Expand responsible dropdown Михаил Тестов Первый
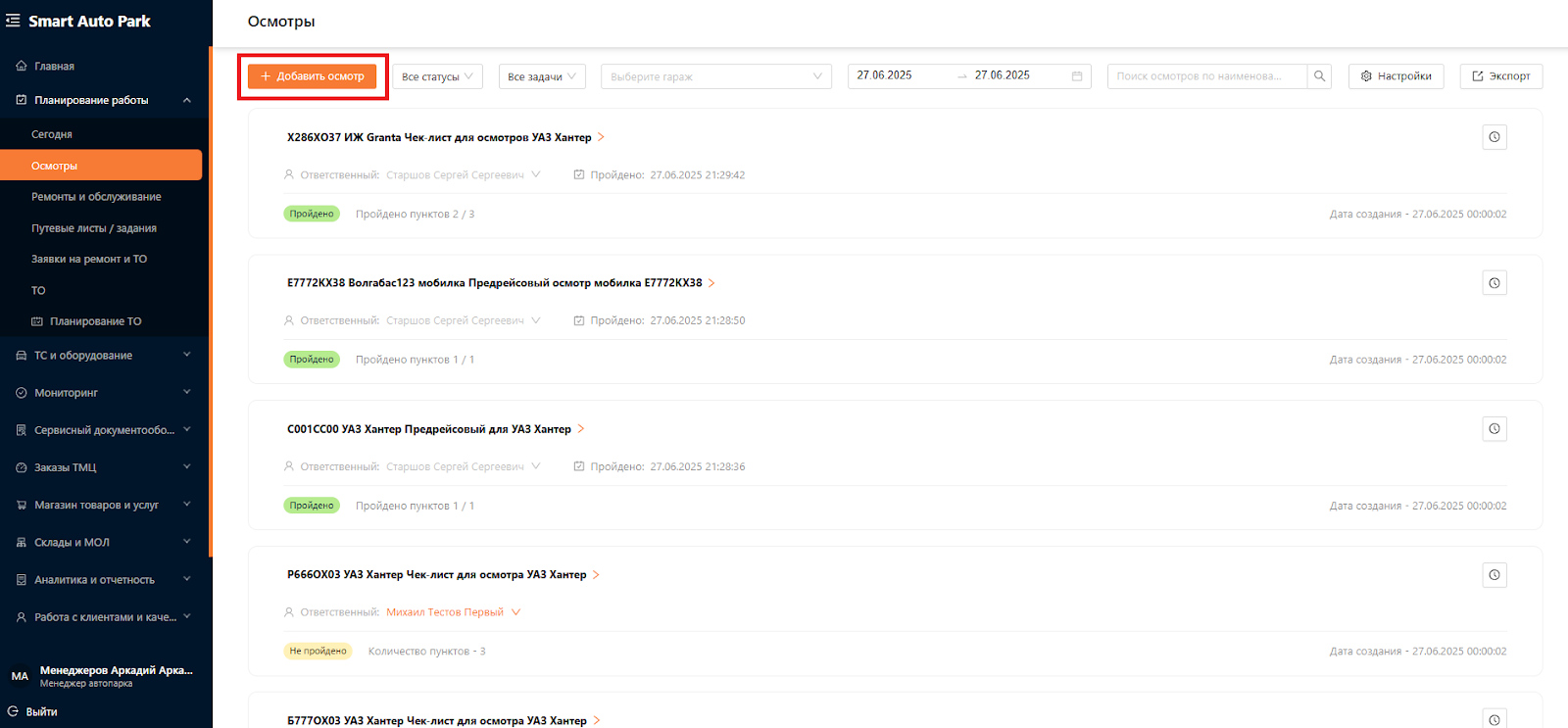Screen dimensions: 1568x728 (x=516, y=612)
